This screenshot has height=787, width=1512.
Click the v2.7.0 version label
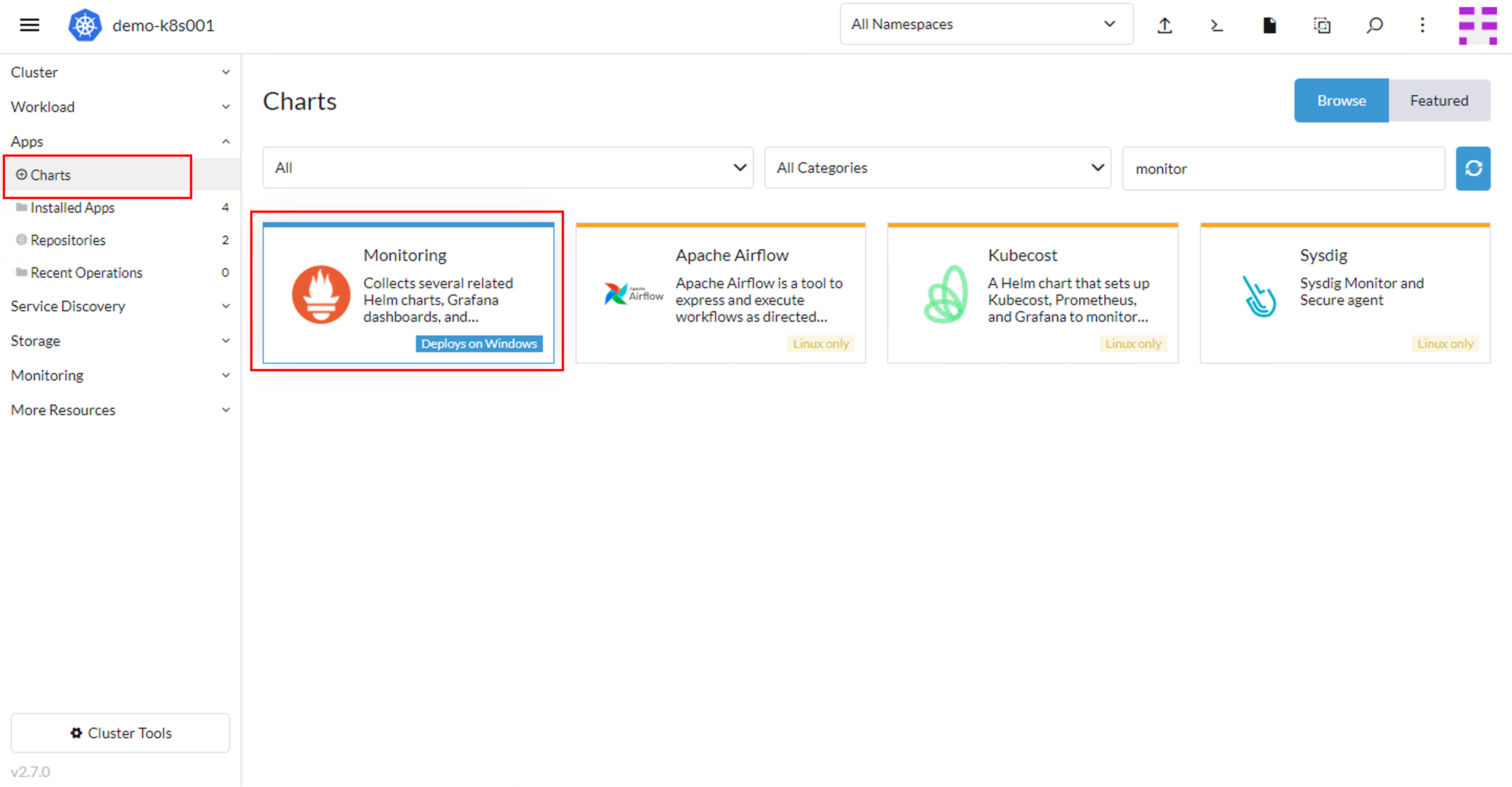(30, 772)
